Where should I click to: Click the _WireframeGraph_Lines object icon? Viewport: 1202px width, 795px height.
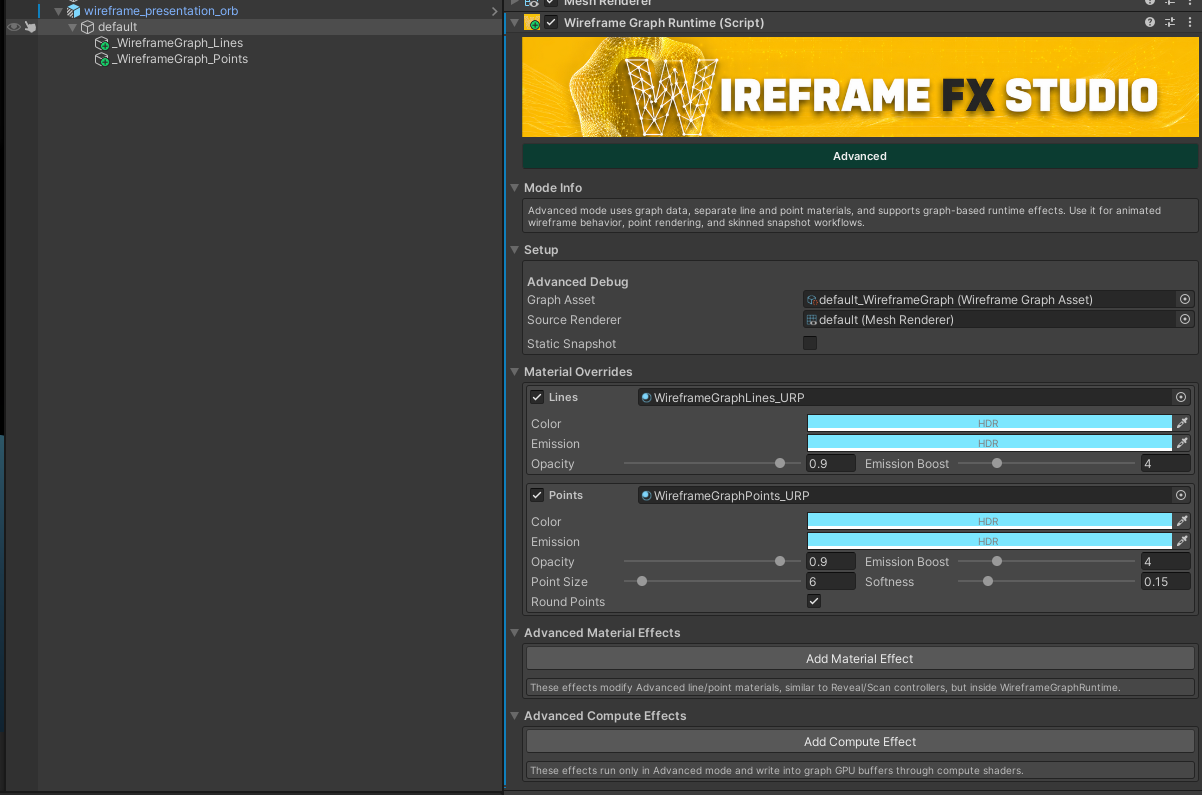pyautogui.click(x=101, y=43)
